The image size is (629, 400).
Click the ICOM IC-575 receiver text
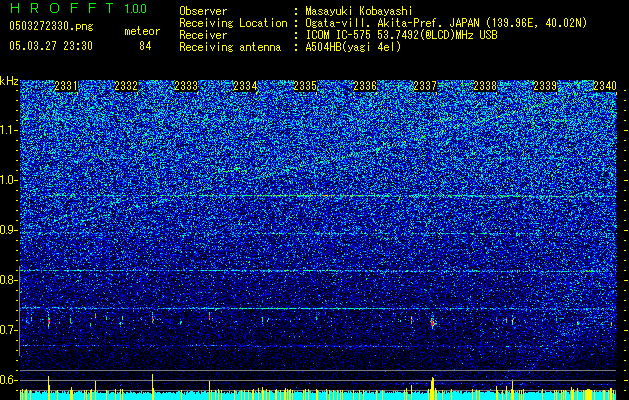tap(401, 35)
